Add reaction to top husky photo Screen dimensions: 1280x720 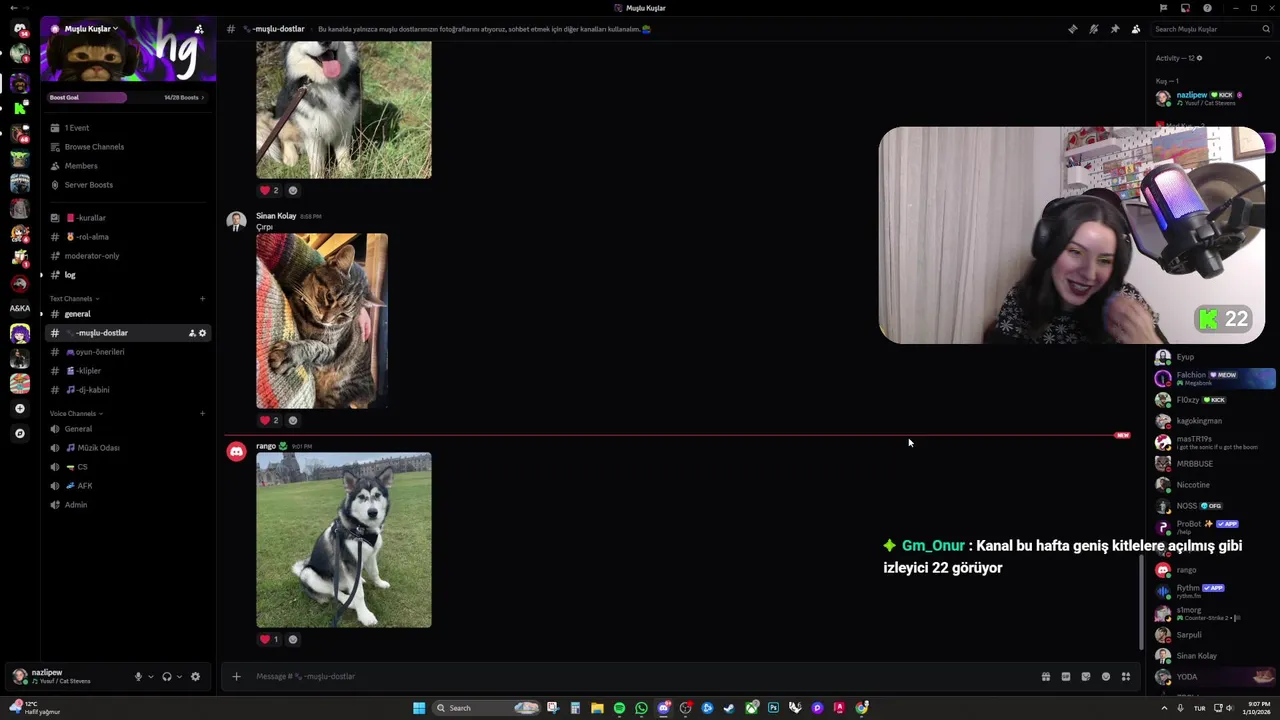click(293, 190)
